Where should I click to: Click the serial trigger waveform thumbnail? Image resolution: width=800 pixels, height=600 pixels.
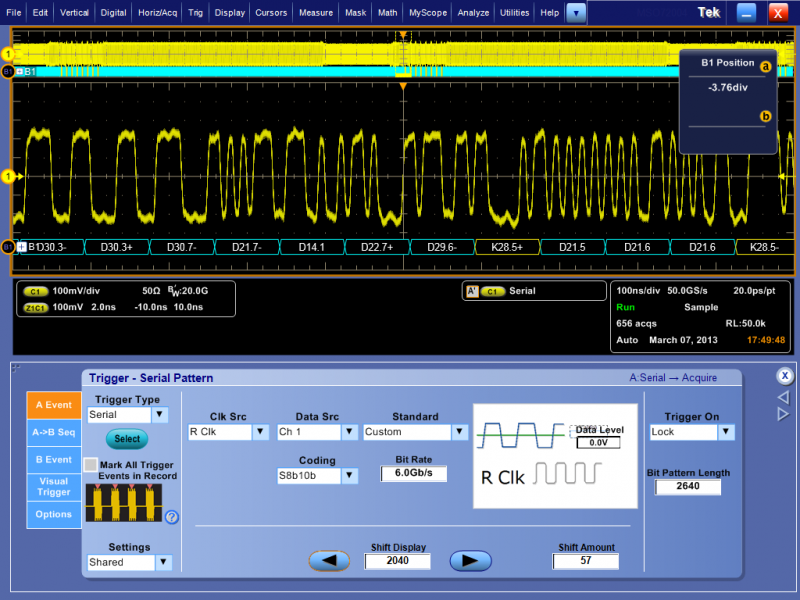coord(123,503)
